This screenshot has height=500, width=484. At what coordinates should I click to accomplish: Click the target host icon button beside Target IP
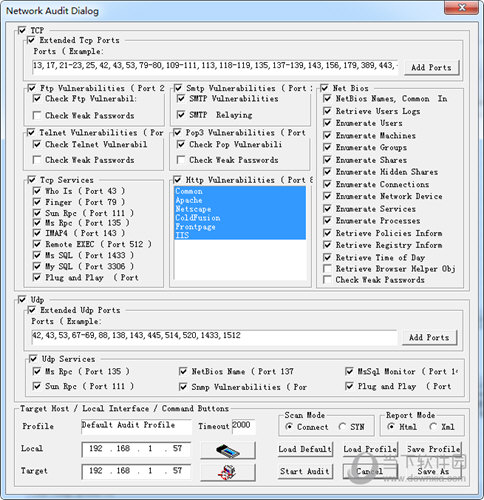click(x=228, y=472)
